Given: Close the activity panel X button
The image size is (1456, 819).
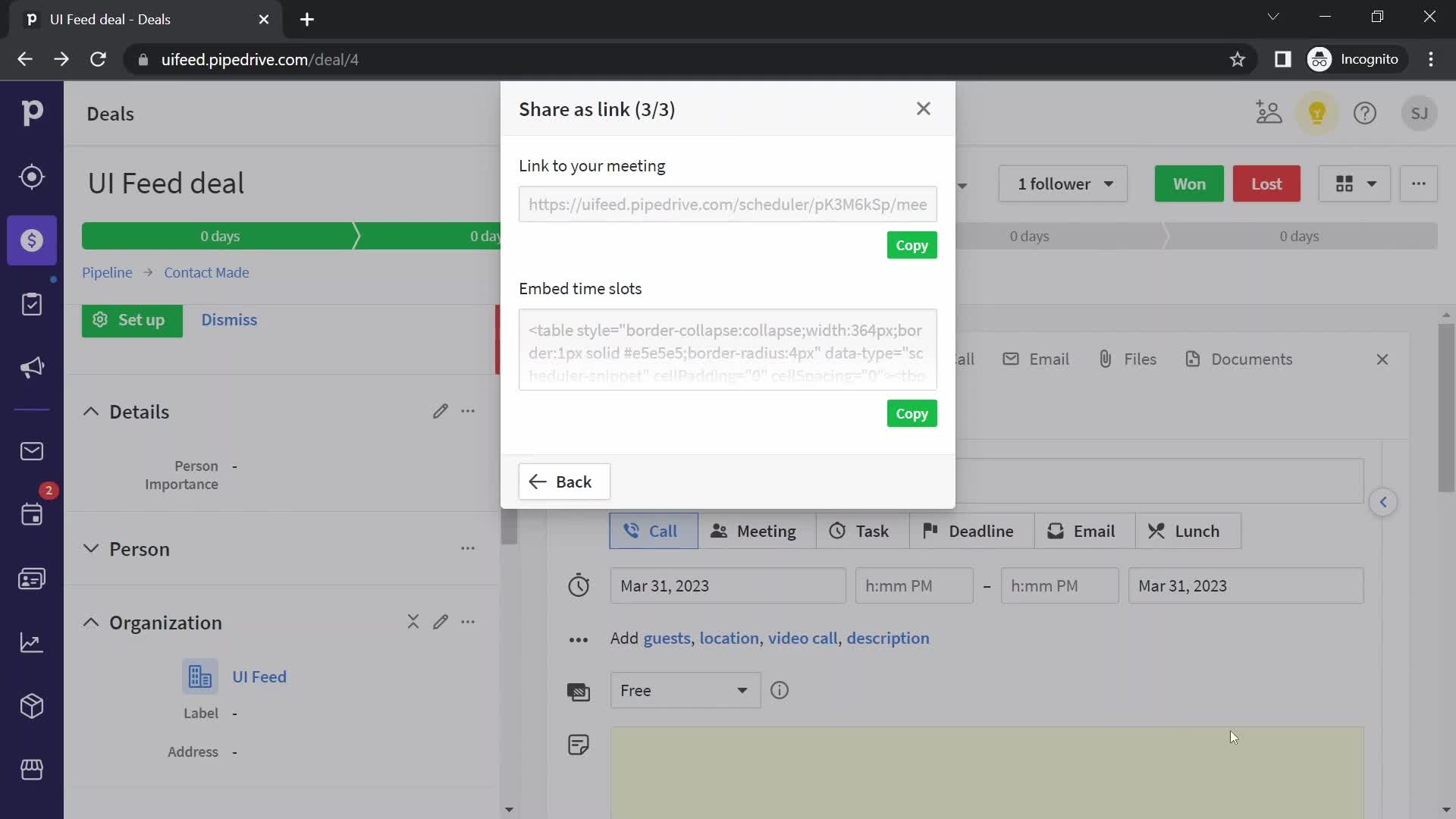Looking at the screenshot, I should coord(1383,359).
